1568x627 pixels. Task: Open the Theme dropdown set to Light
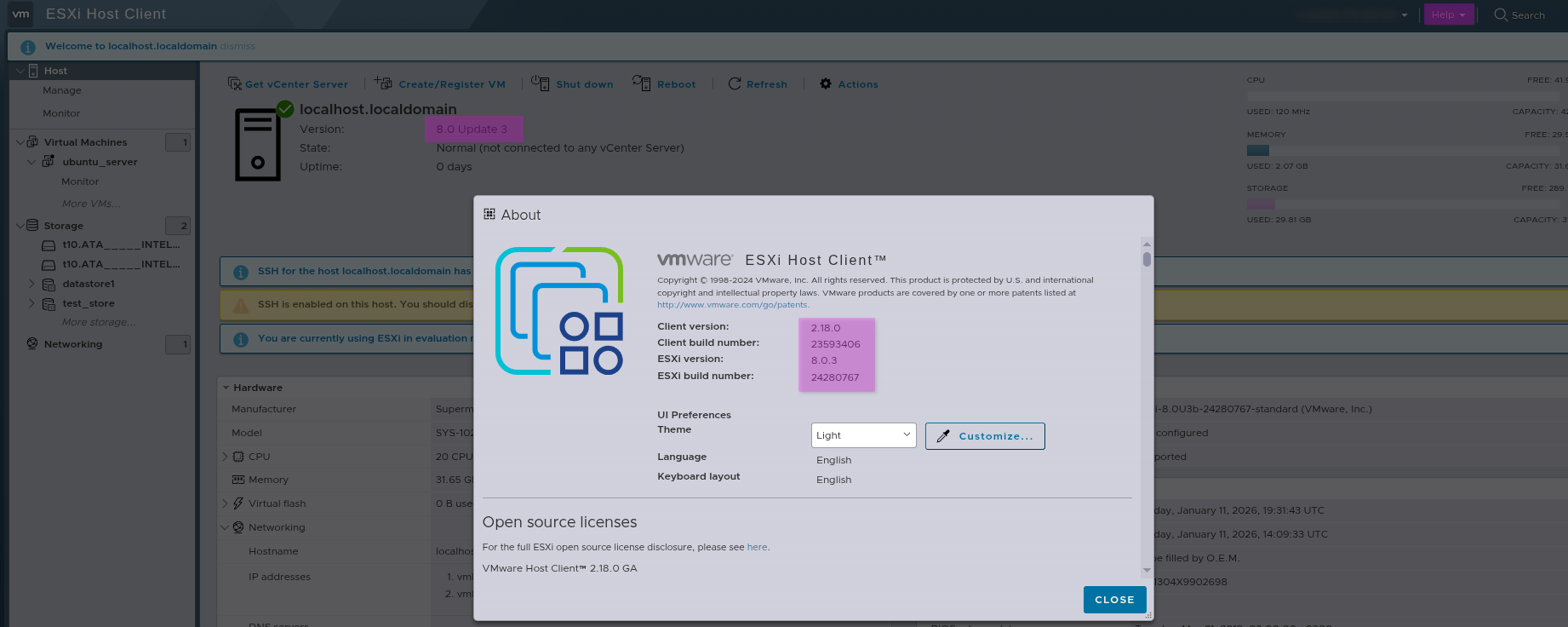pyautogui.click(x=863, y=435)
